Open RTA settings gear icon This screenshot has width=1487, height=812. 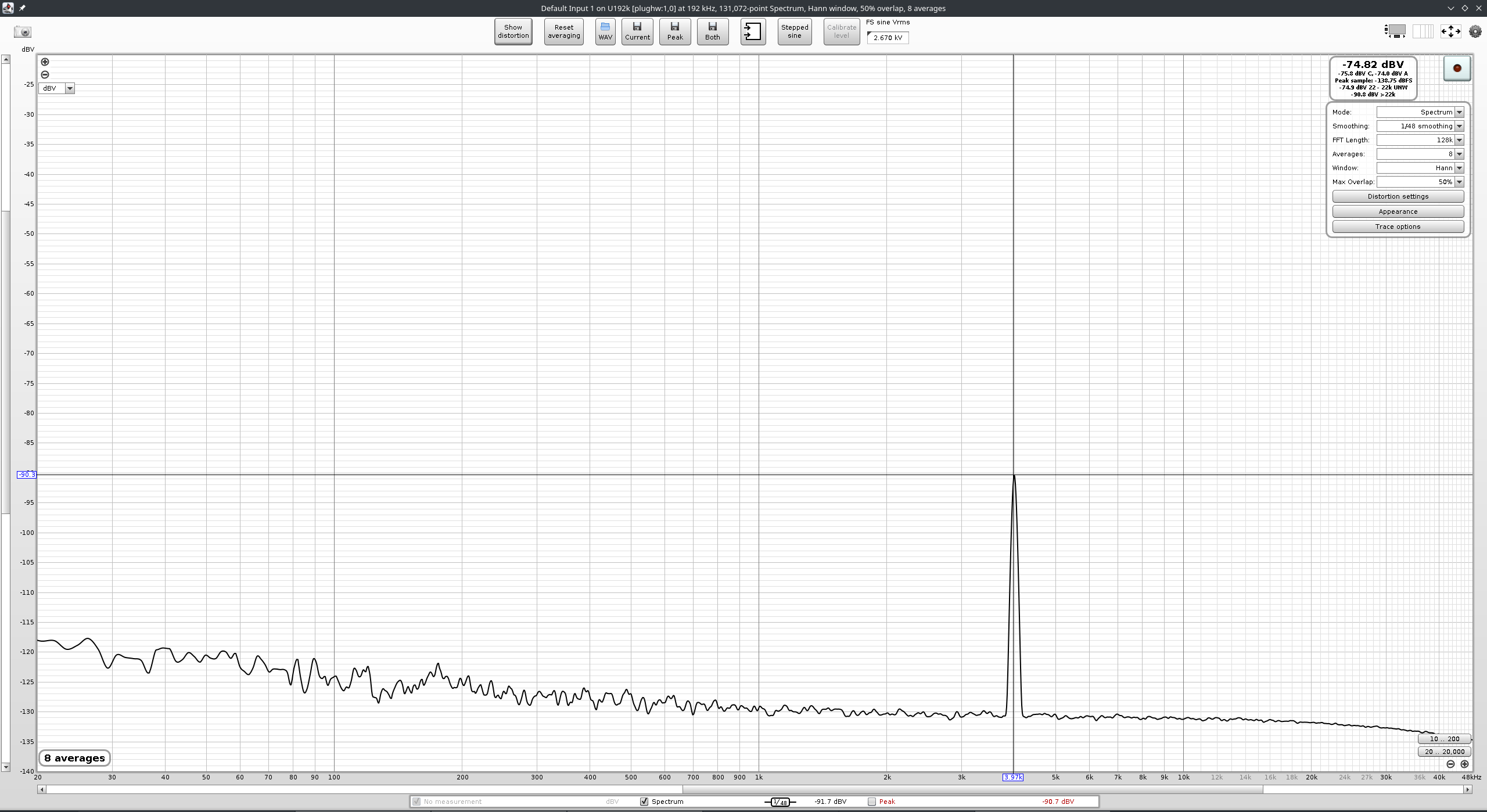pyautogui.click(x=1475, y=31)
